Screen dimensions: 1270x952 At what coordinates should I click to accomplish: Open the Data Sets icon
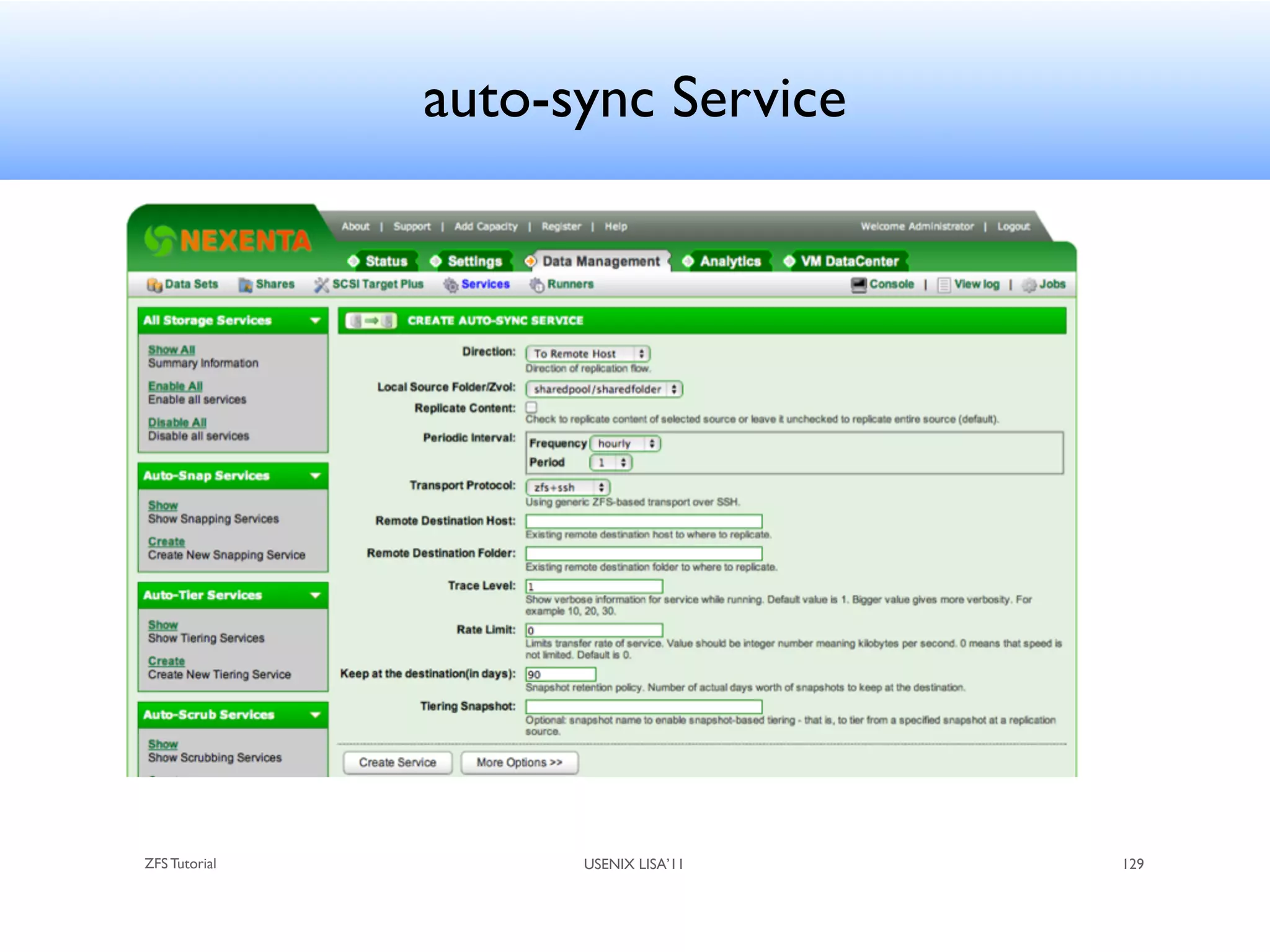[x=154, y=284]
